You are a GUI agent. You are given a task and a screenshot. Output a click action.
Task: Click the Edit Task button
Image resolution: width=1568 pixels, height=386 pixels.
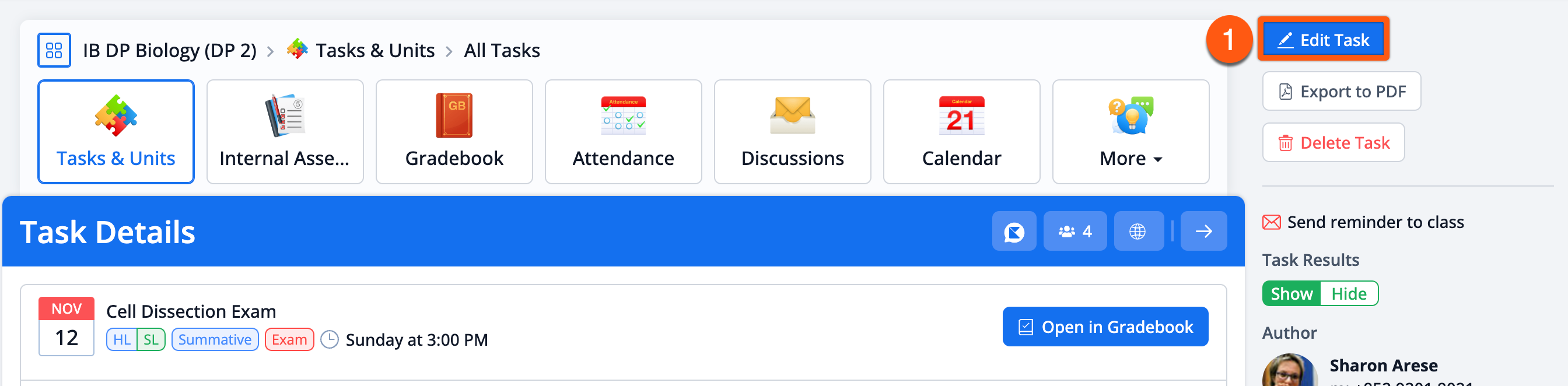(1324, 40)
